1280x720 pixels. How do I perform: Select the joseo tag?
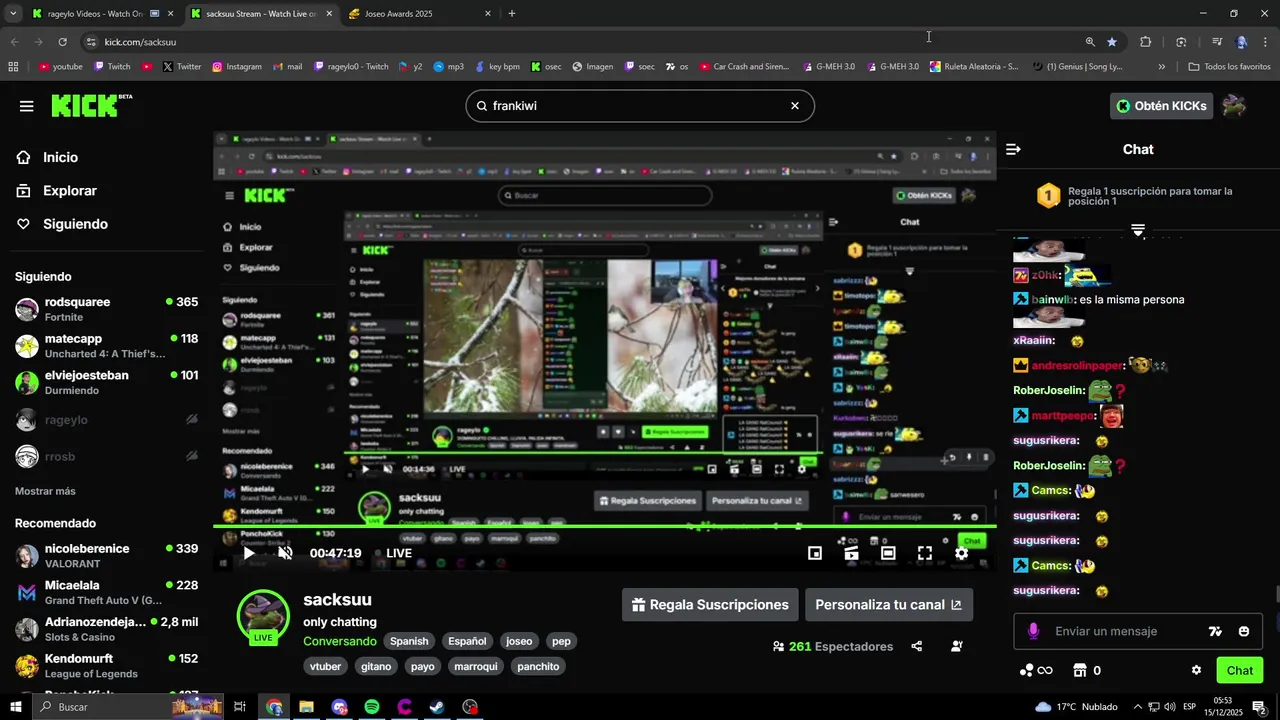click(519, 641)
